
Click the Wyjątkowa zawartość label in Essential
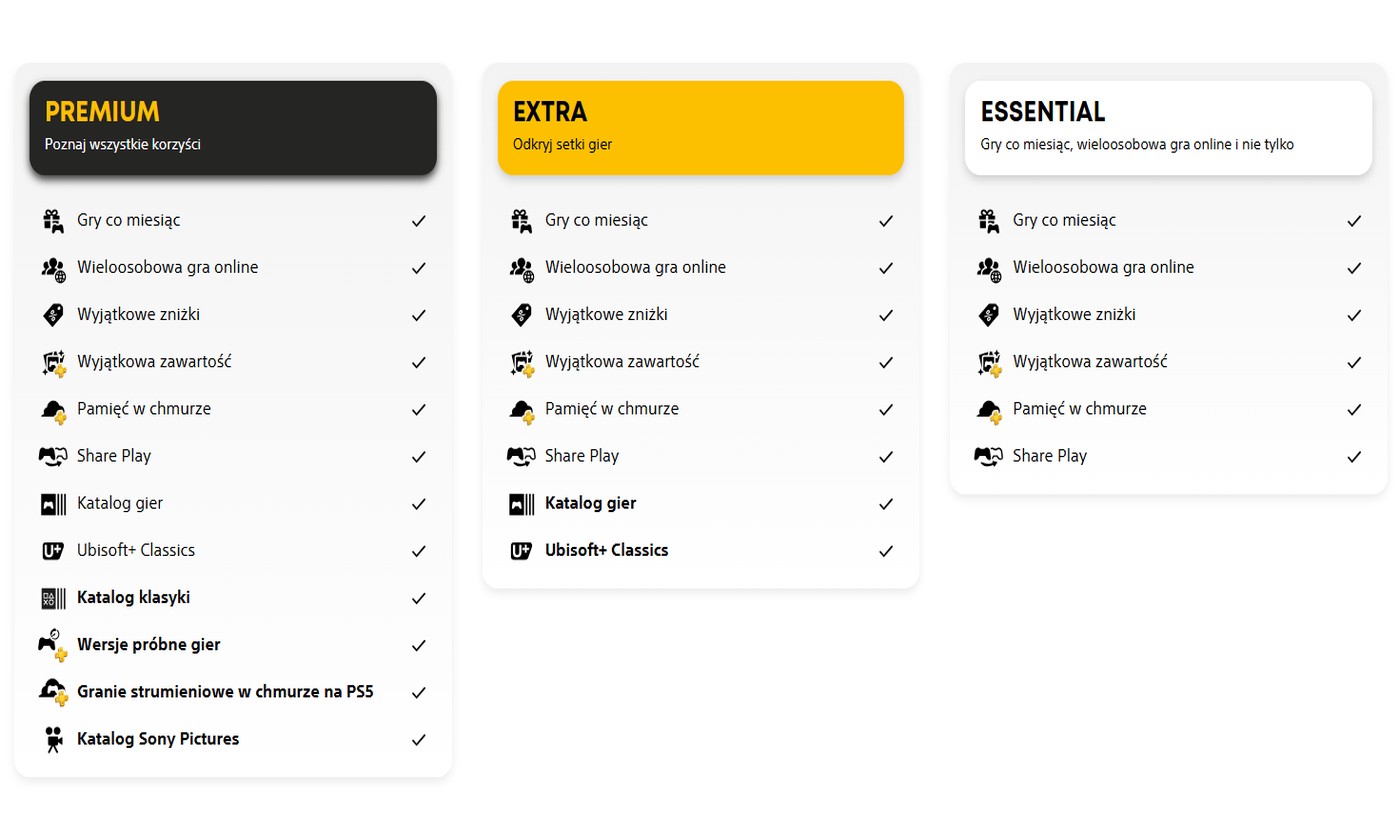(x=1089, y=362)
